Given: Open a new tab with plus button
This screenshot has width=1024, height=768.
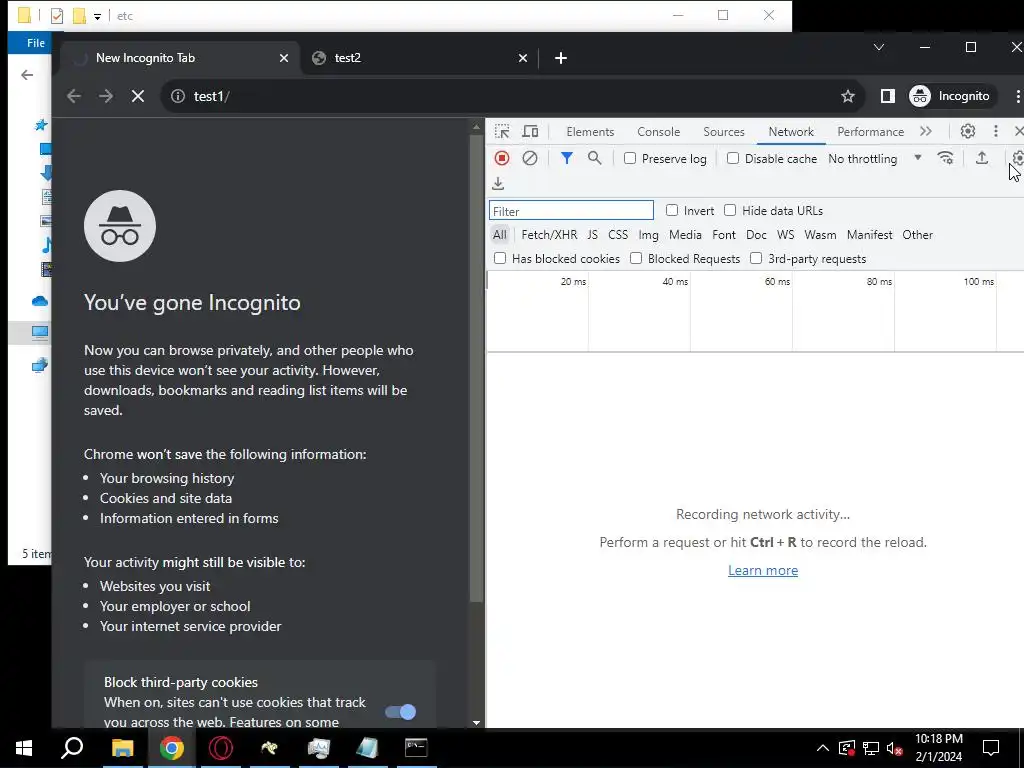Looking at the screenshot, I should (x=560, y=58).
